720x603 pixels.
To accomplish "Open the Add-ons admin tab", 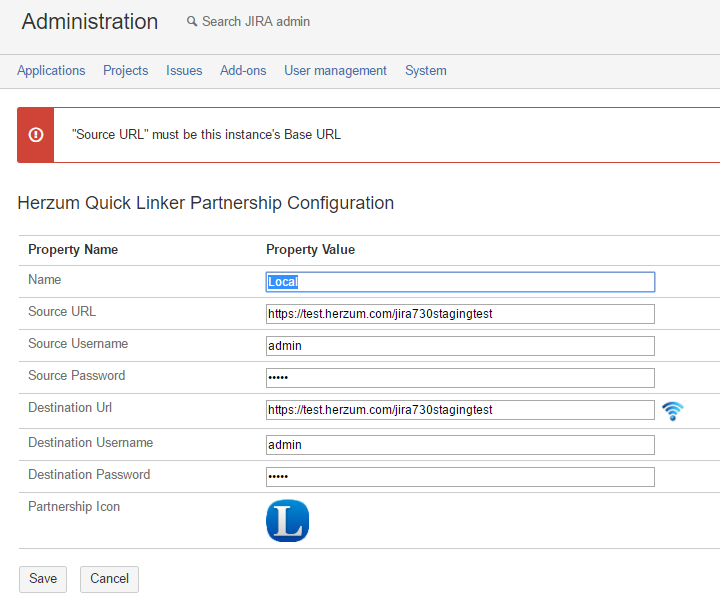I will 243,71.
